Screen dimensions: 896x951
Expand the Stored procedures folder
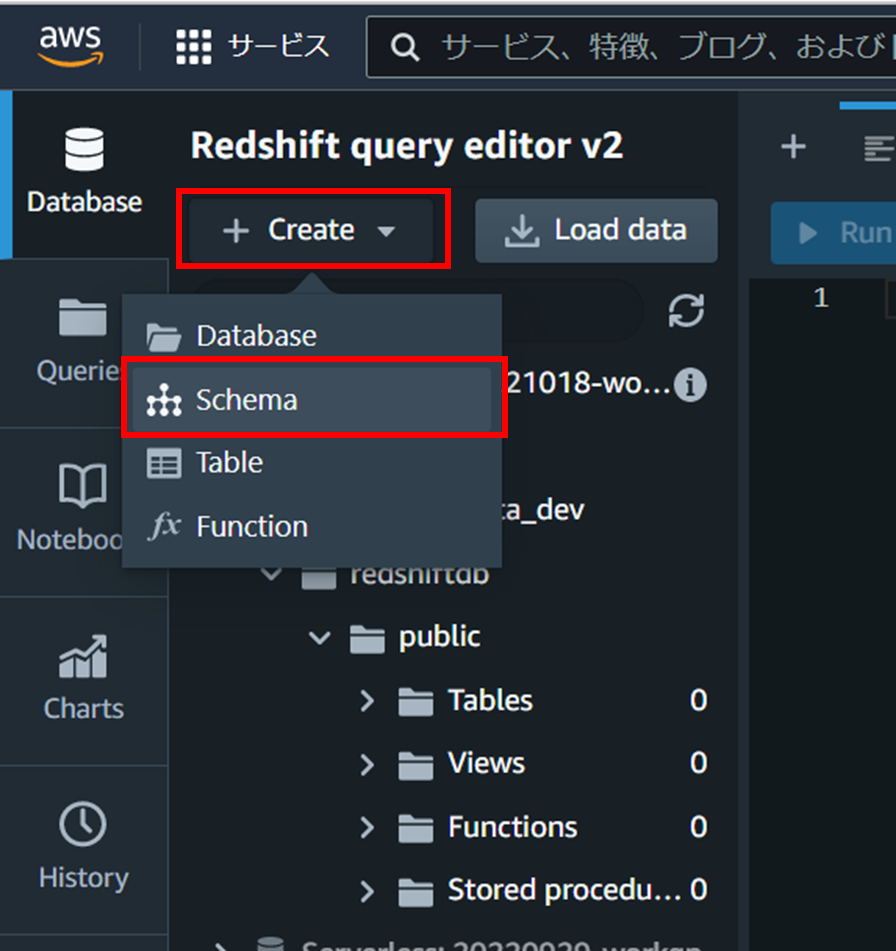coord(367,891)
